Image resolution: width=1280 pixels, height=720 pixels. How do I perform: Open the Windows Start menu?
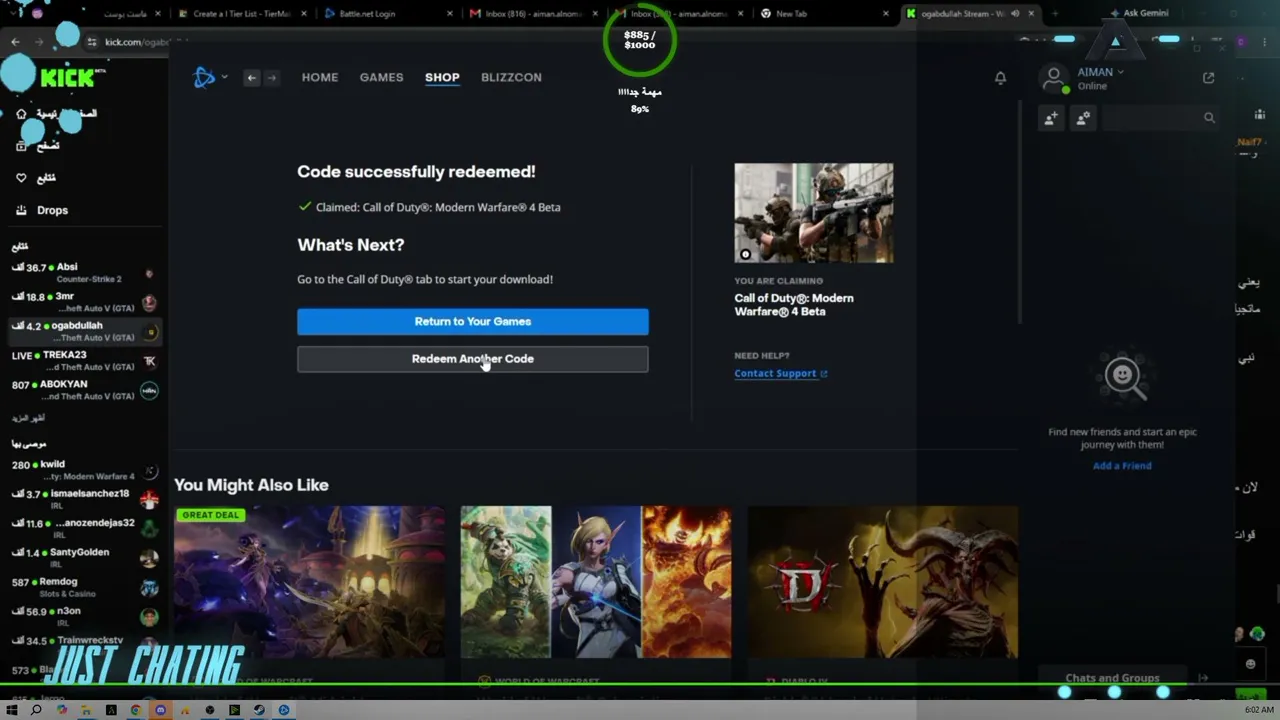12,710
